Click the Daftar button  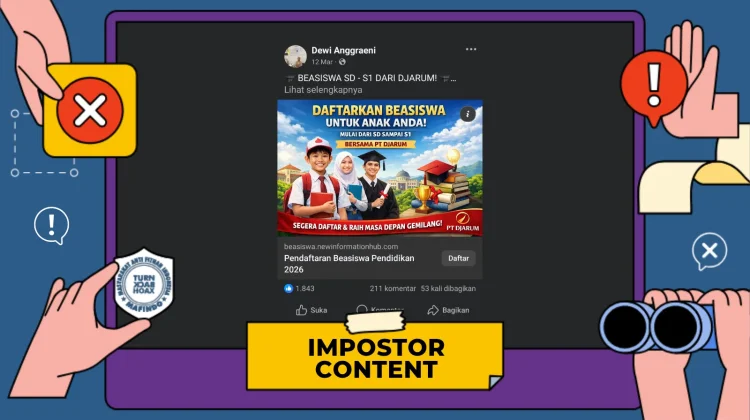click(x=458, y=258)
